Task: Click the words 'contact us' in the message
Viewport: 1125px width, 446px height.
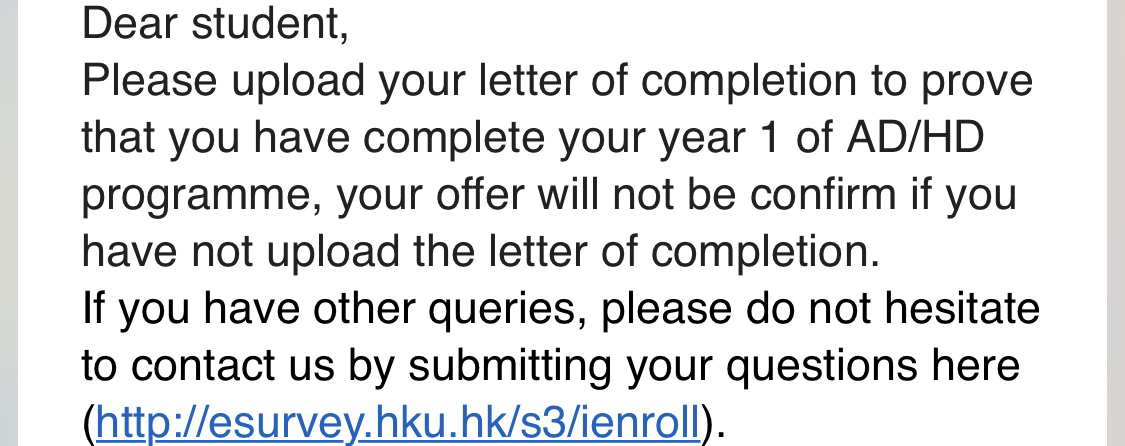Action: tap(232, 366)
